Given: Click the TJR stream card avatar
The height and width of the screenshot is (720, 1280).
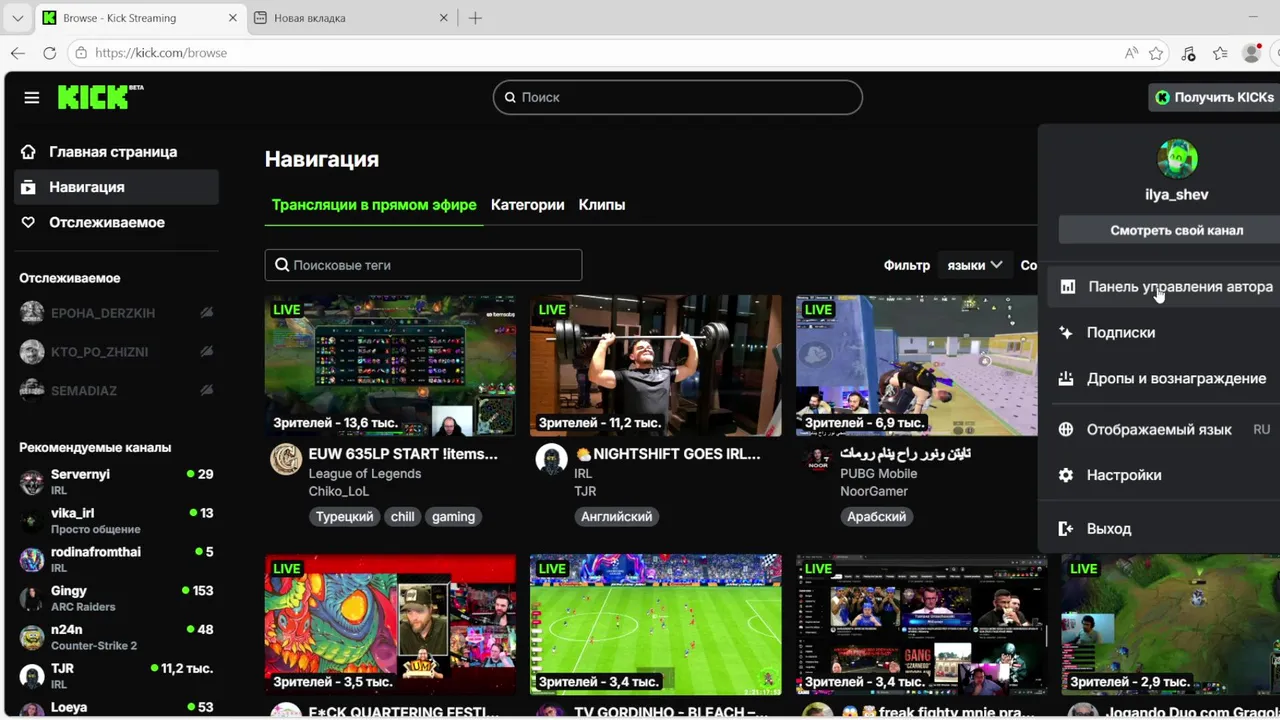Looking at the screenshot, I should 551,459.
